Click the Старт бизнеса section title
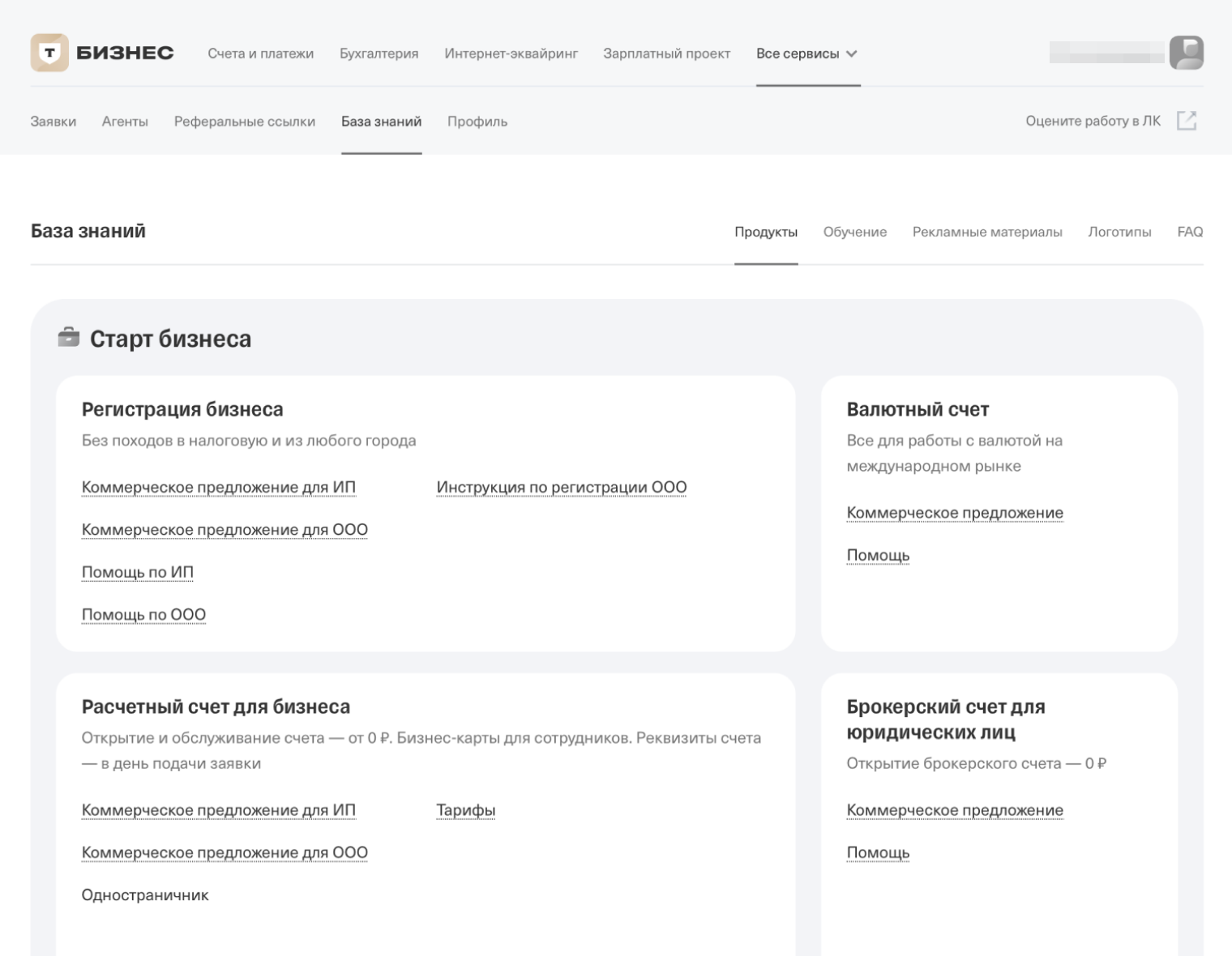This screenshot has height=956, width=1232. pos(170,338)
